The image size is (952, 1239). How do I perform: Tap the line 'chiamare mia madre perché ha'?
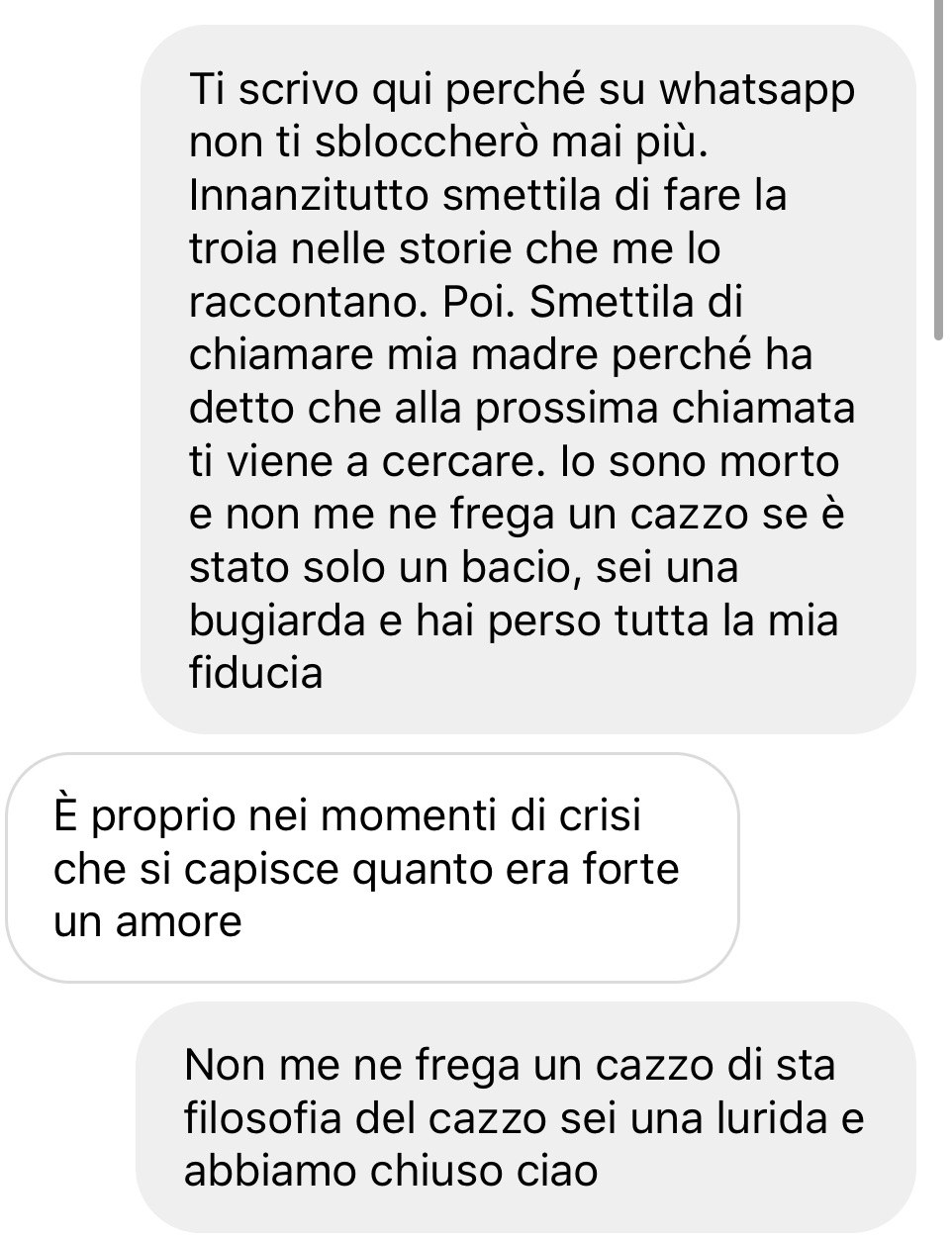point(500,354)
